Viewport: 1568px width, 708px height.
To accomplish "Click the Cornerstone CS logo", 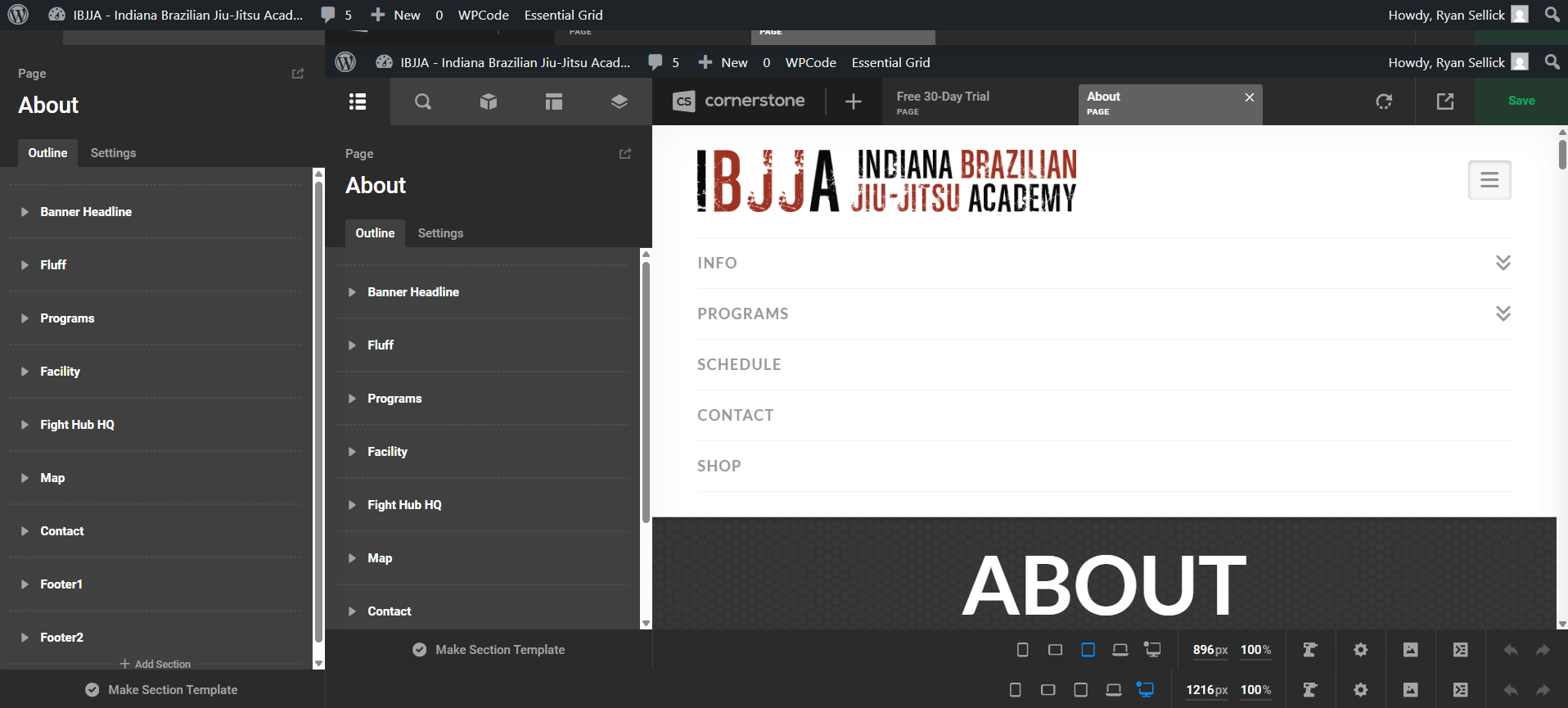I will [683, 101].
